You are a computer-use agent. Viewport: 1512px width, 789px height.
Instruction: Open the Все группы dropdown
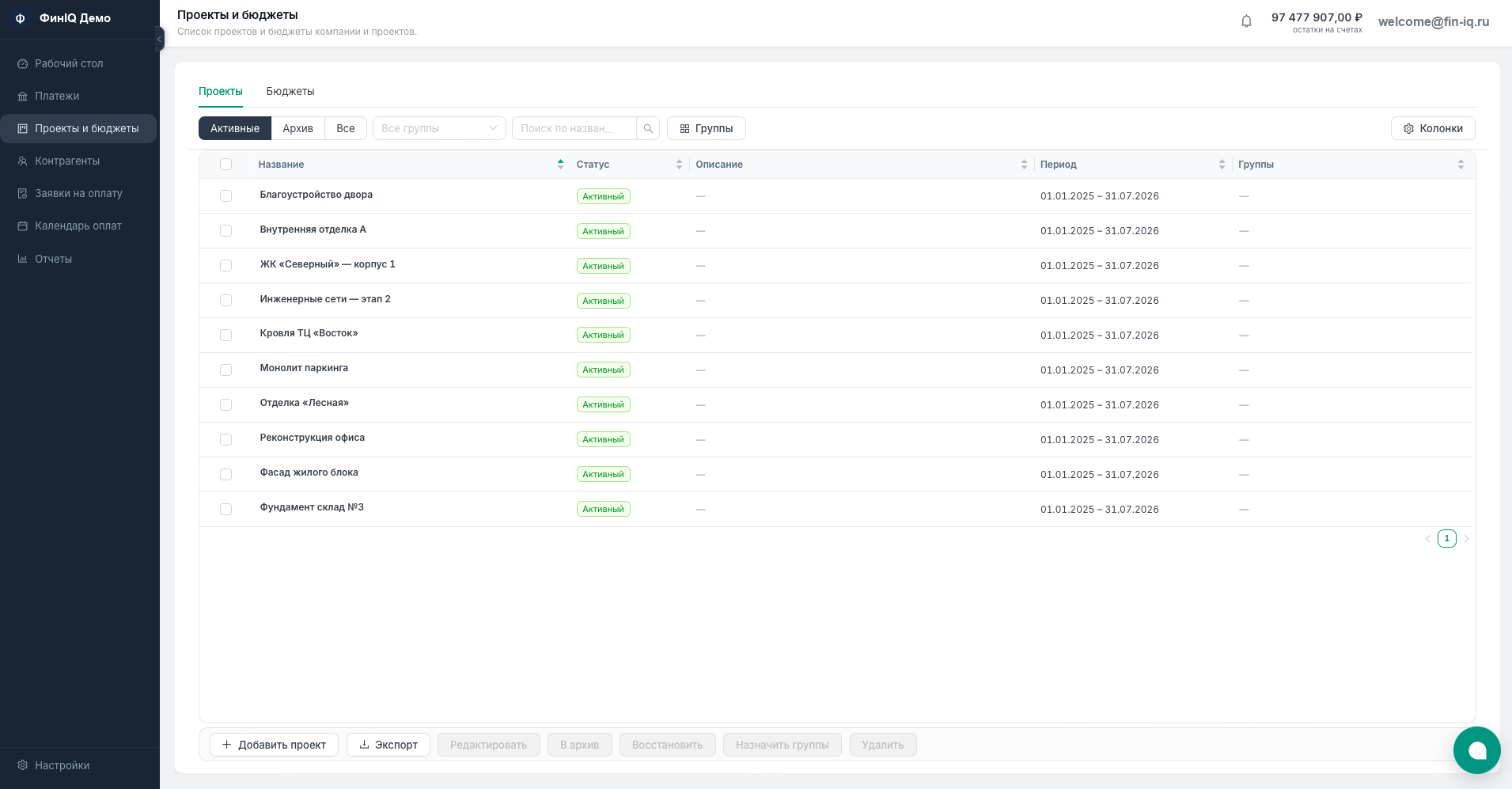[439, 128]
